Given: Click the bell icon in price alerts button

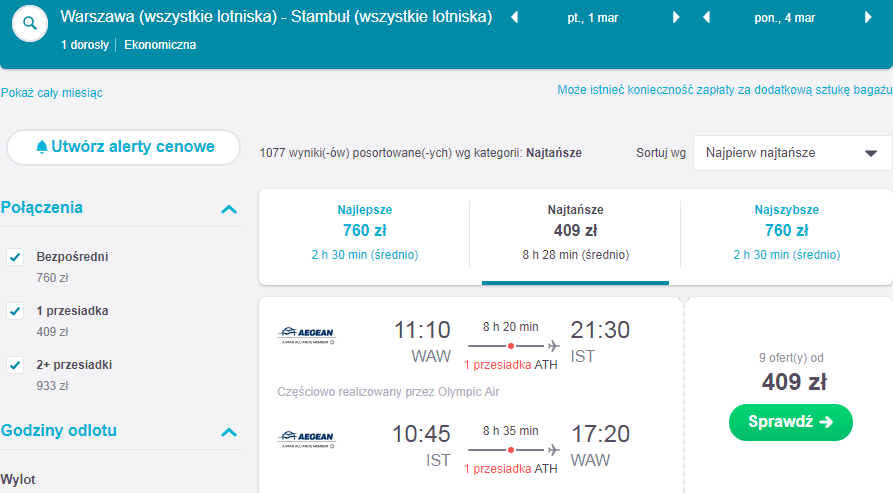Looking at the screenshot, I should point(42,147).
